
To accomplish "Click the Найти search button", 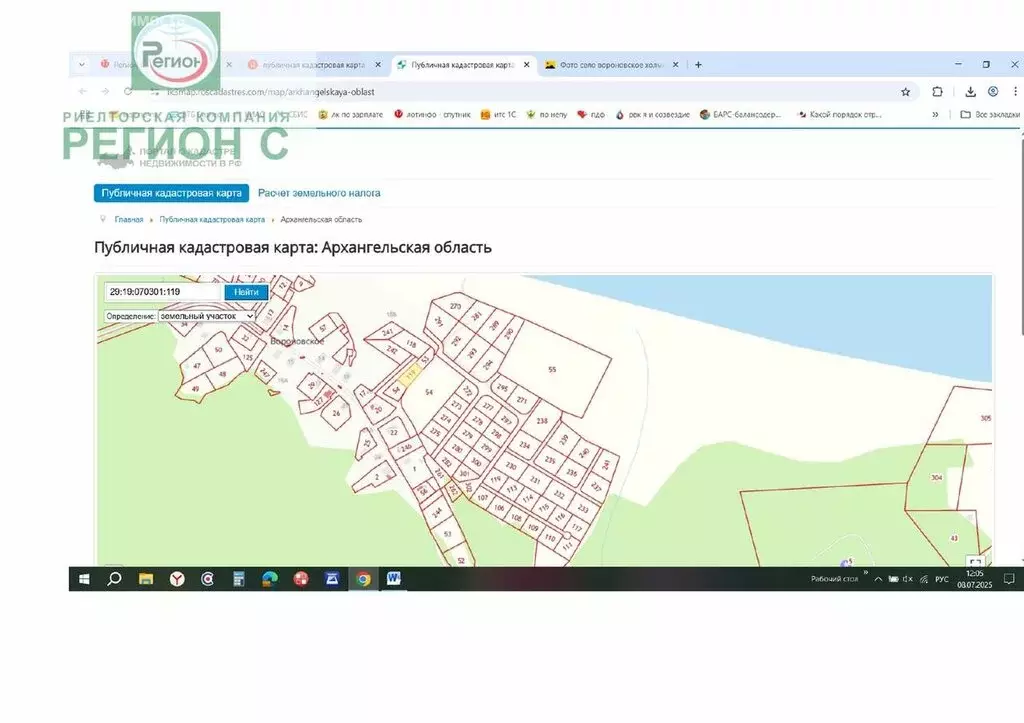I will (x=246, y=292).
